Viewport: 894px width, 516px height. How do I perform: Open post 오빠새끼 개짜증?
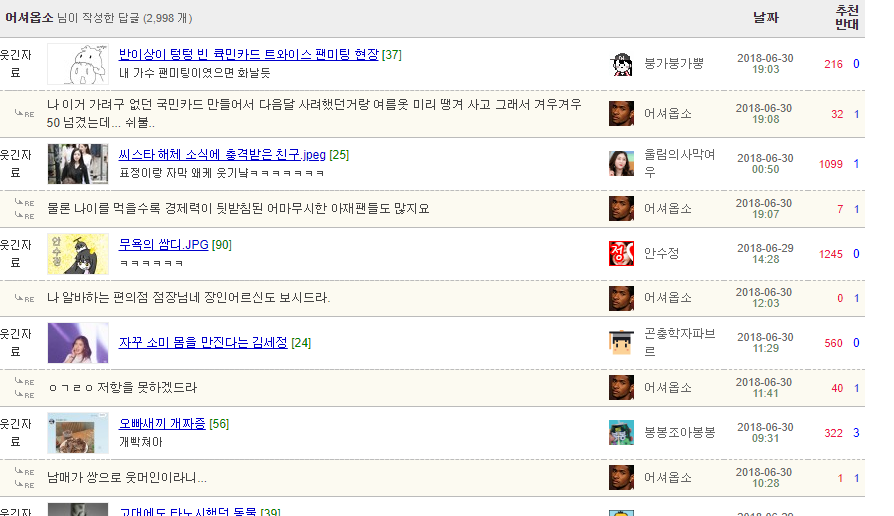point(162,424)
